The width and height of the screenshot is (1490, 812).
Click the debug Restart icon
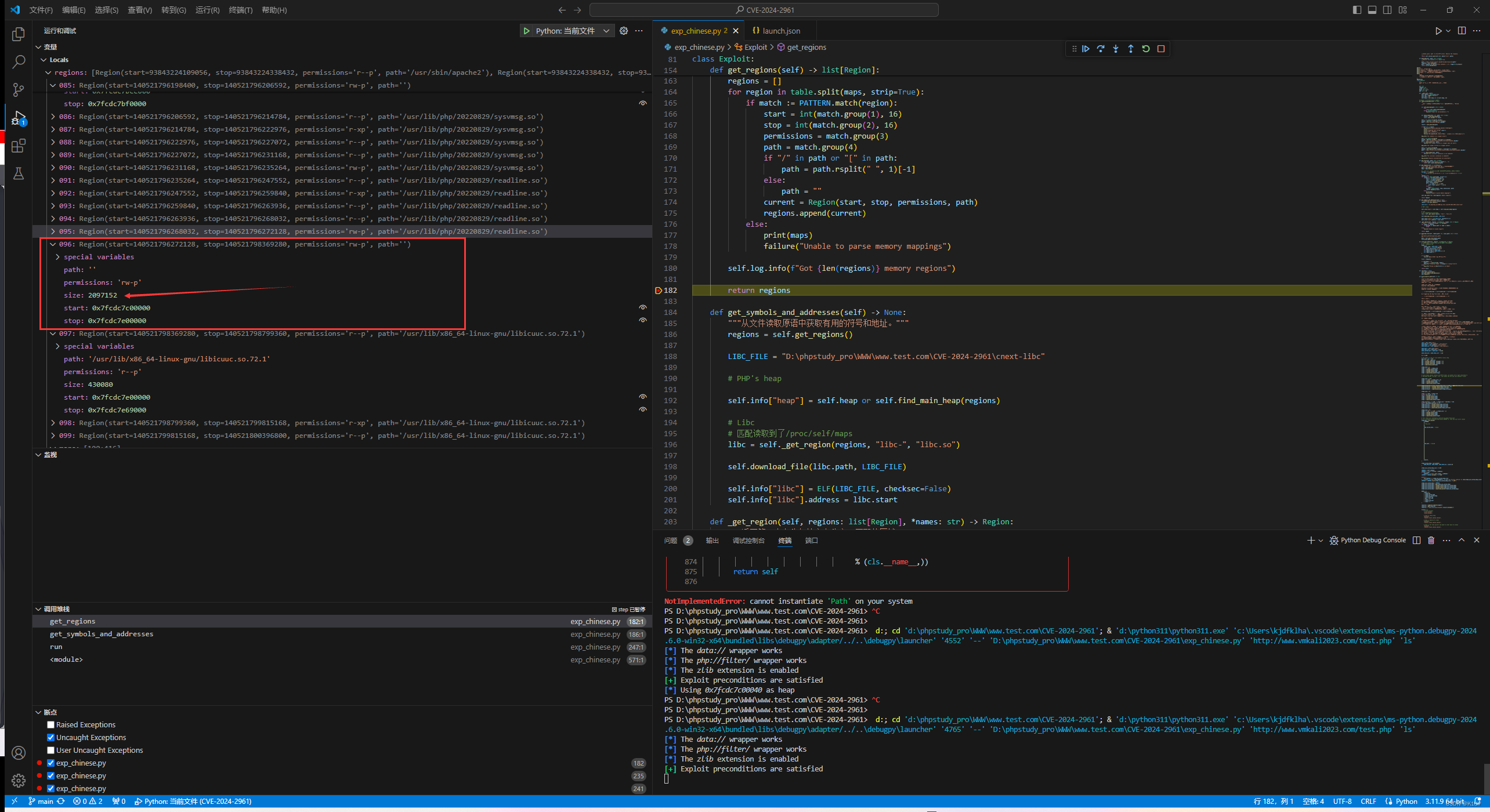pyautogui.click(x=1146, y=49)
